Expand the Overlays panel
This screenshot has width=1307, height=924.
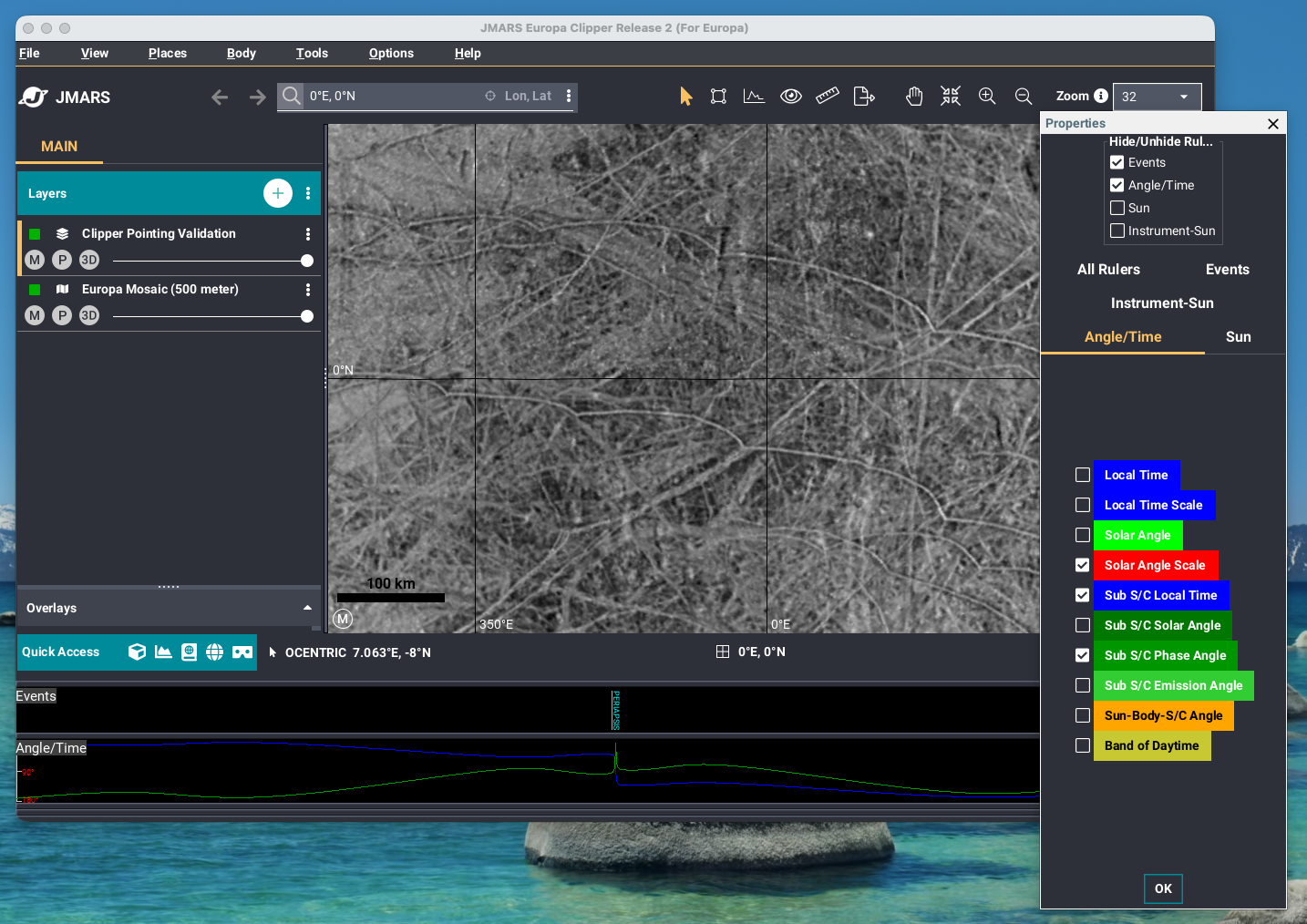[307, 608]
